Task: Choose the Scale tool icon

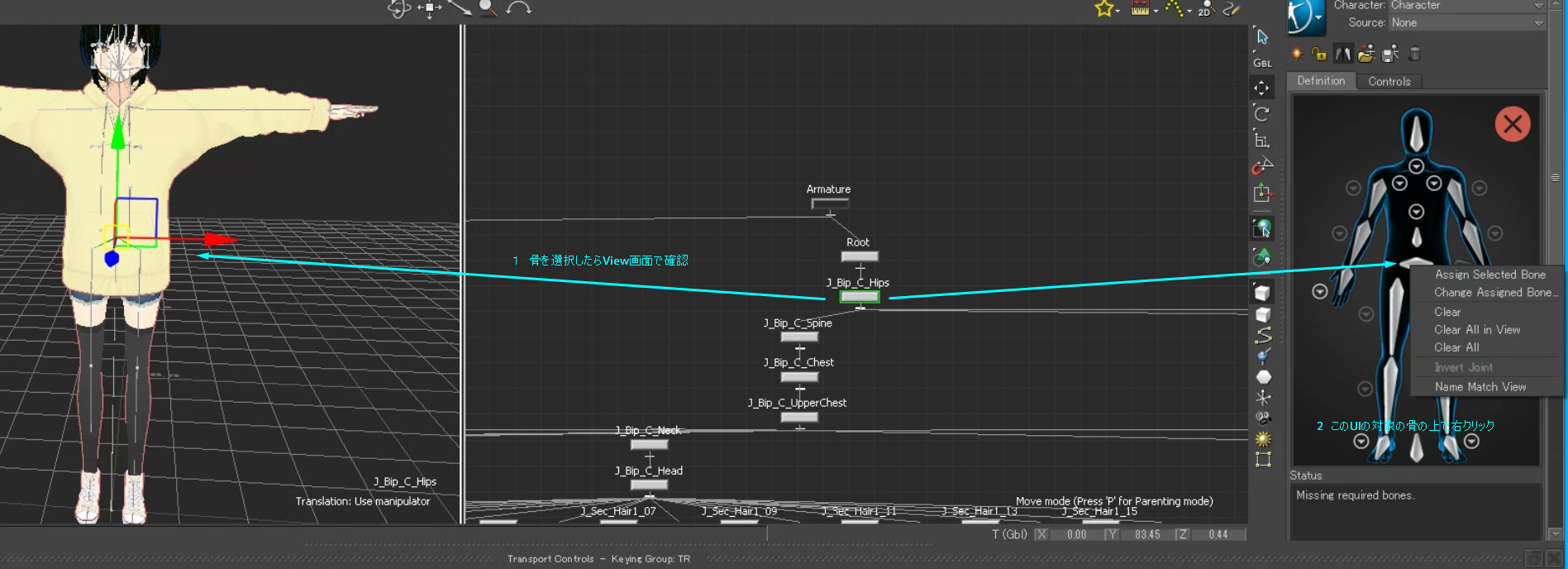Action: [1261, 139]
